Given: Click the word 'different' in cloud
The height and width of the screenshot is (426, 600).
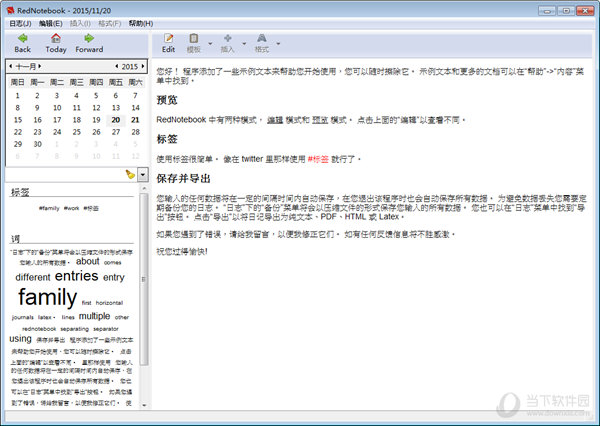Looking at the screenshot, I should 33,277.
